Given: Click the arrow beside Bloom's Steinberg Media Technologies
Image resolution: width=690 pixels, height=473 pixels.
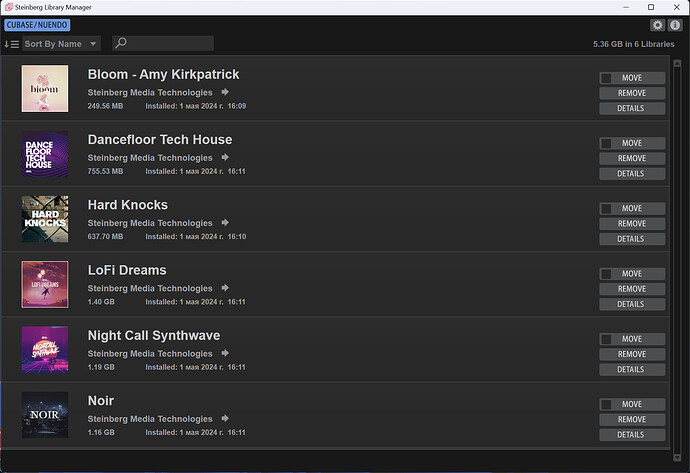Looking at the screenshot, I should click(x=225, y=92).
